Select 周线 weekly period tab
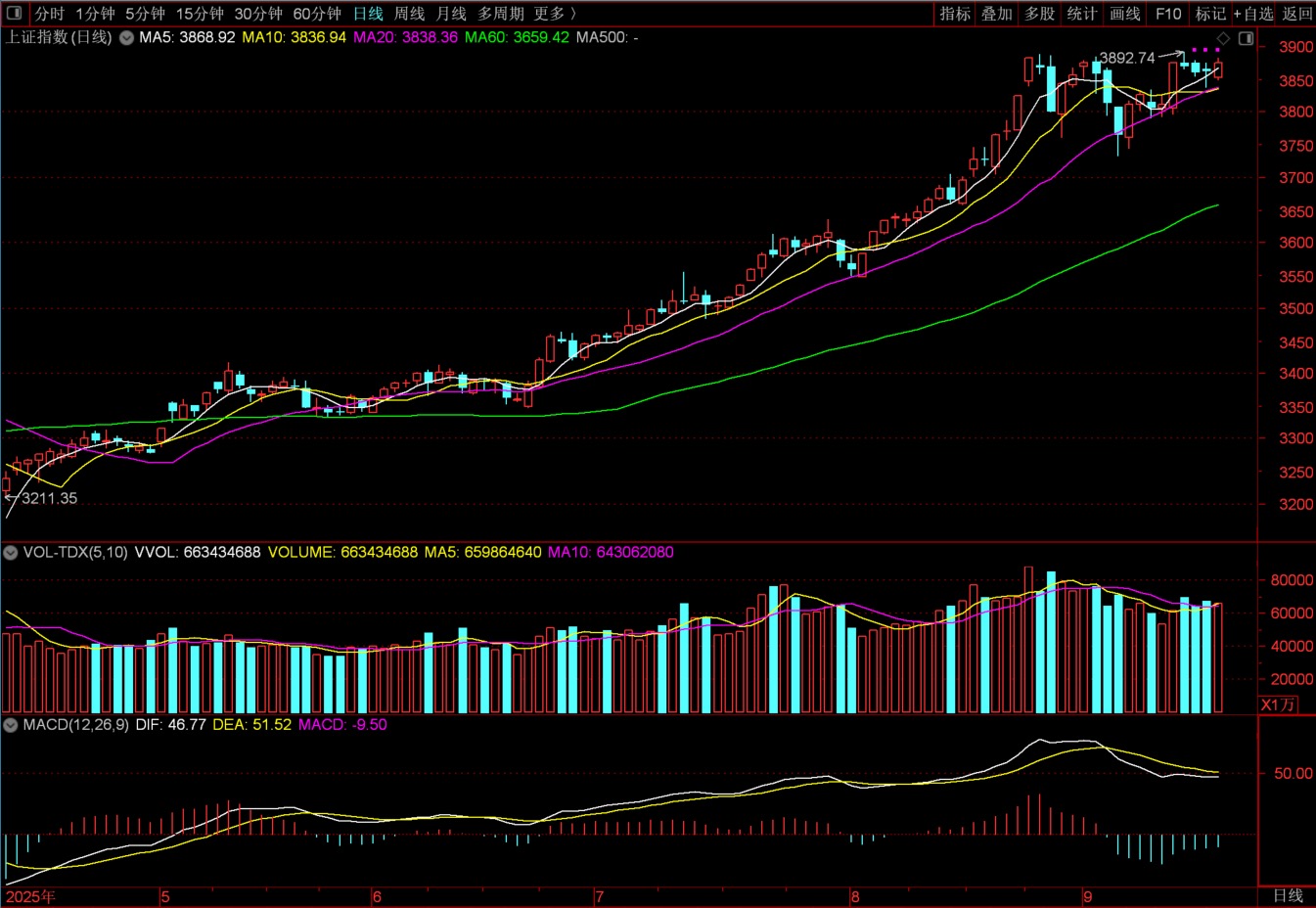Screen dimensions: 1316x908 (409, 14)
